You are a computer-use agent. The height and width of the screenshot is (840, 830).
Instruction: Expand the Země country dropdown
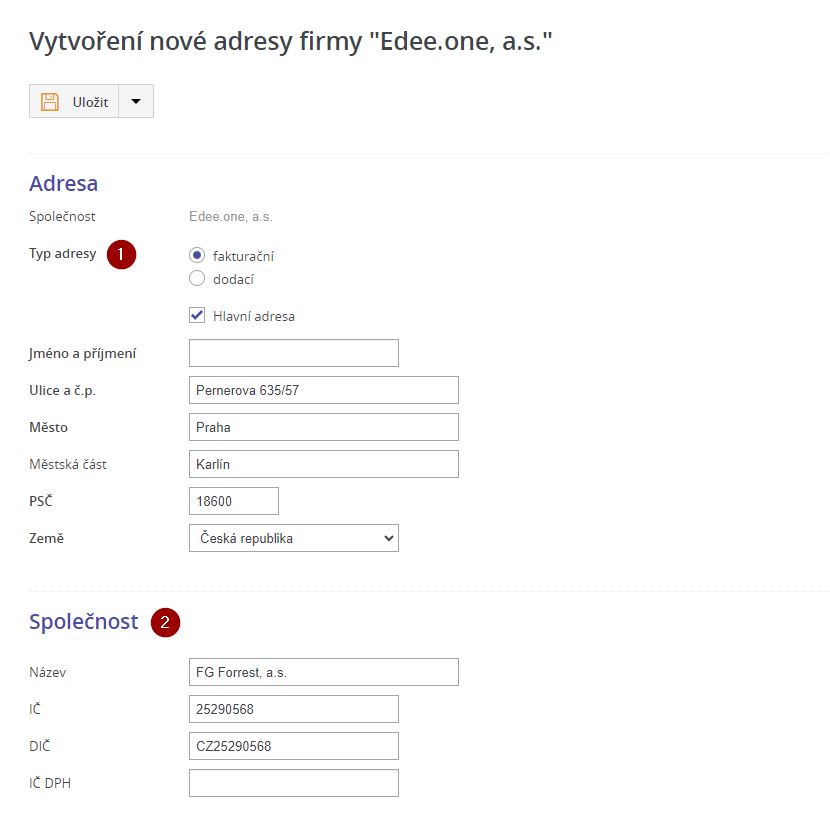pos(293,538)
